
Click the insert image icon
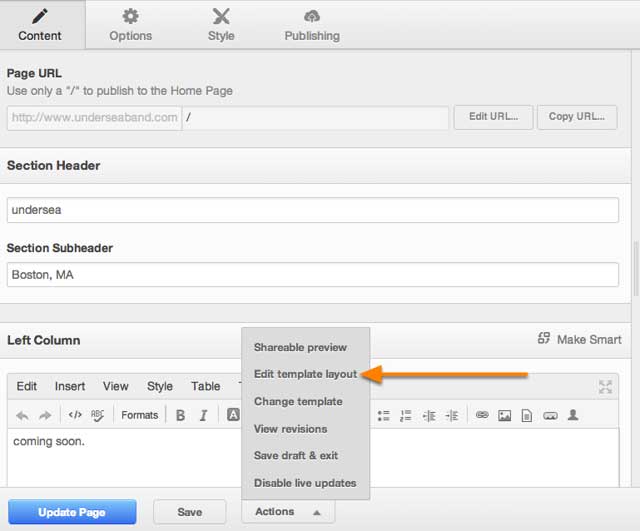click(504, 415)
